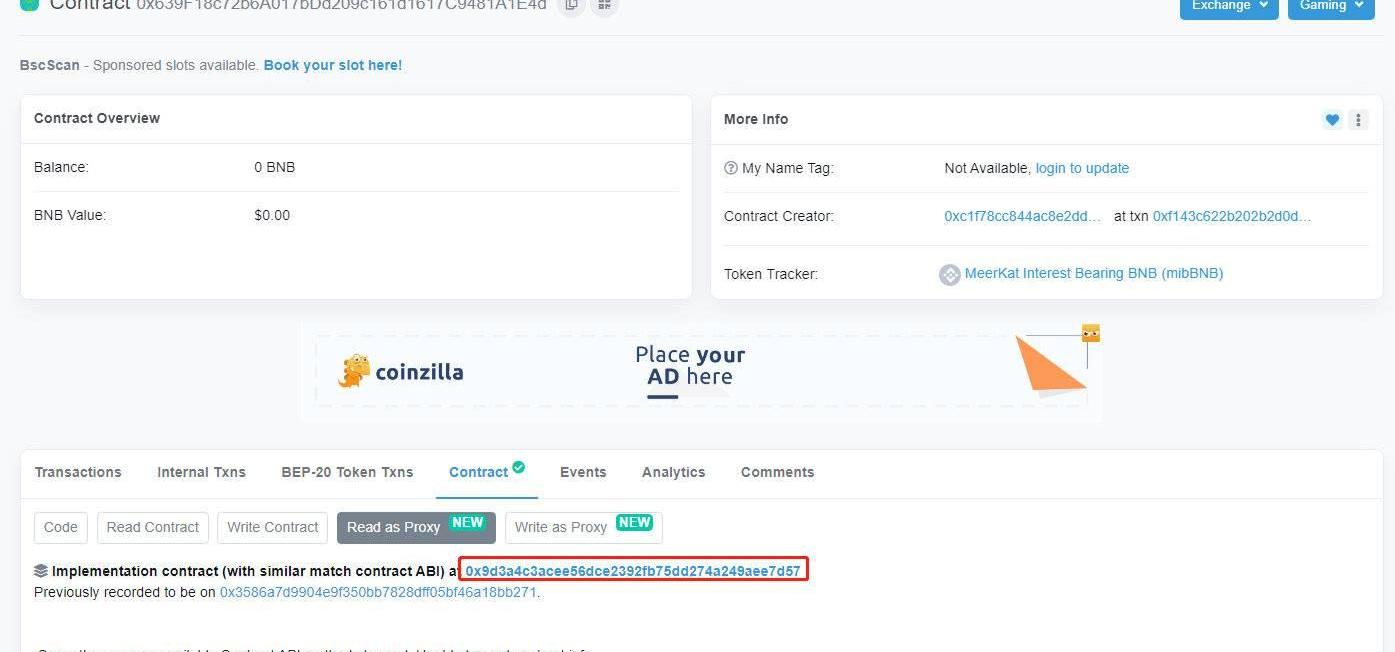Show the QR code for the contract address
This screenshot has height=652, width=1395.
point(604,6)
